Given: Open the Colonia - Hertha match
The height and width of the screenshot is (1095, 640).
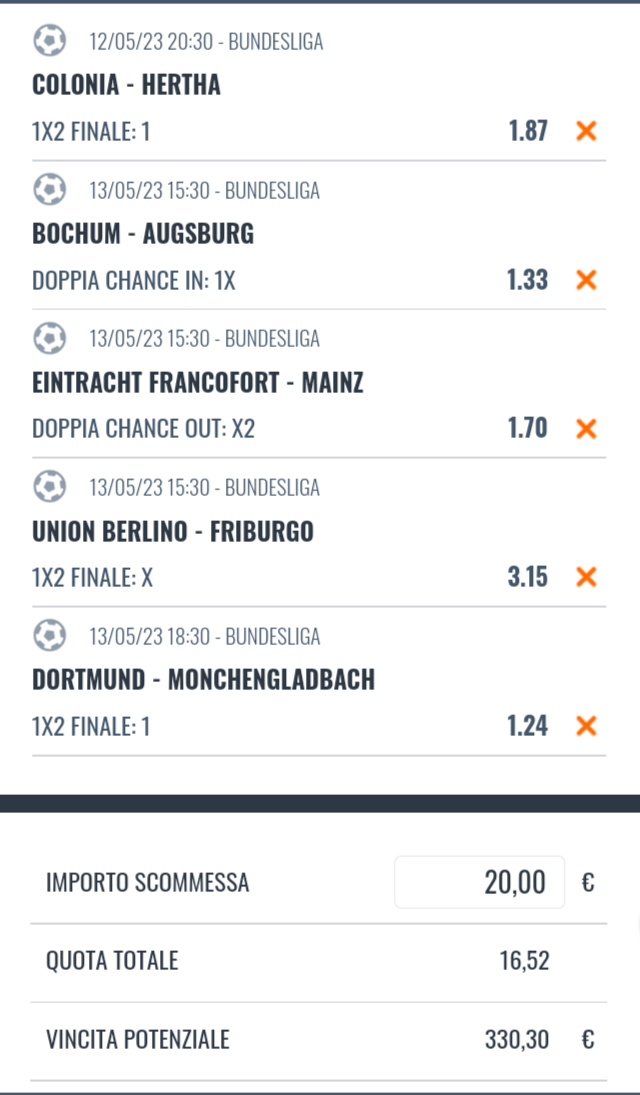Looking at the screenshot, I should (126, 85).
